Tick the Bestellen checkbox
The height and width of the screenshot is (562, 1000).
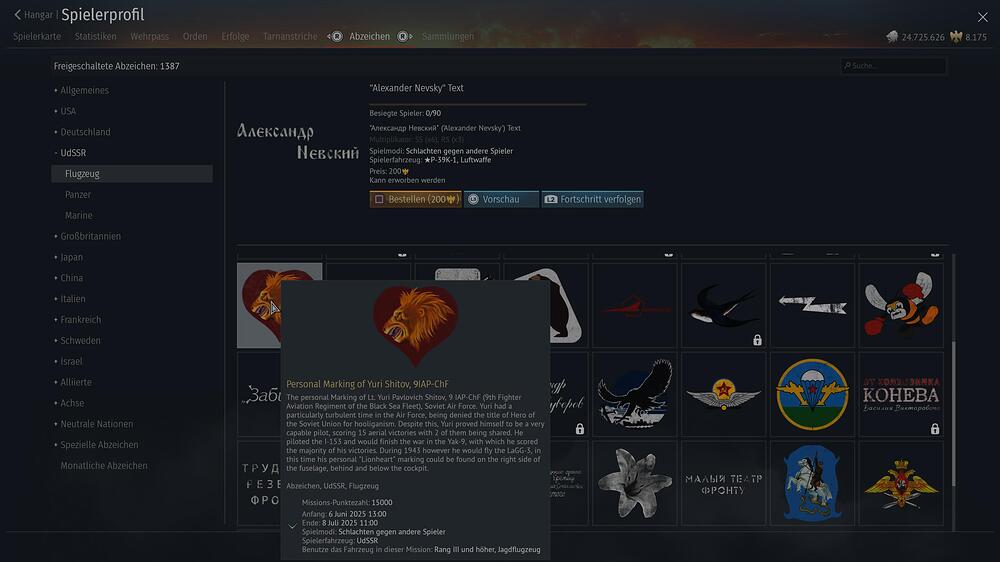(x=379, y=199)
